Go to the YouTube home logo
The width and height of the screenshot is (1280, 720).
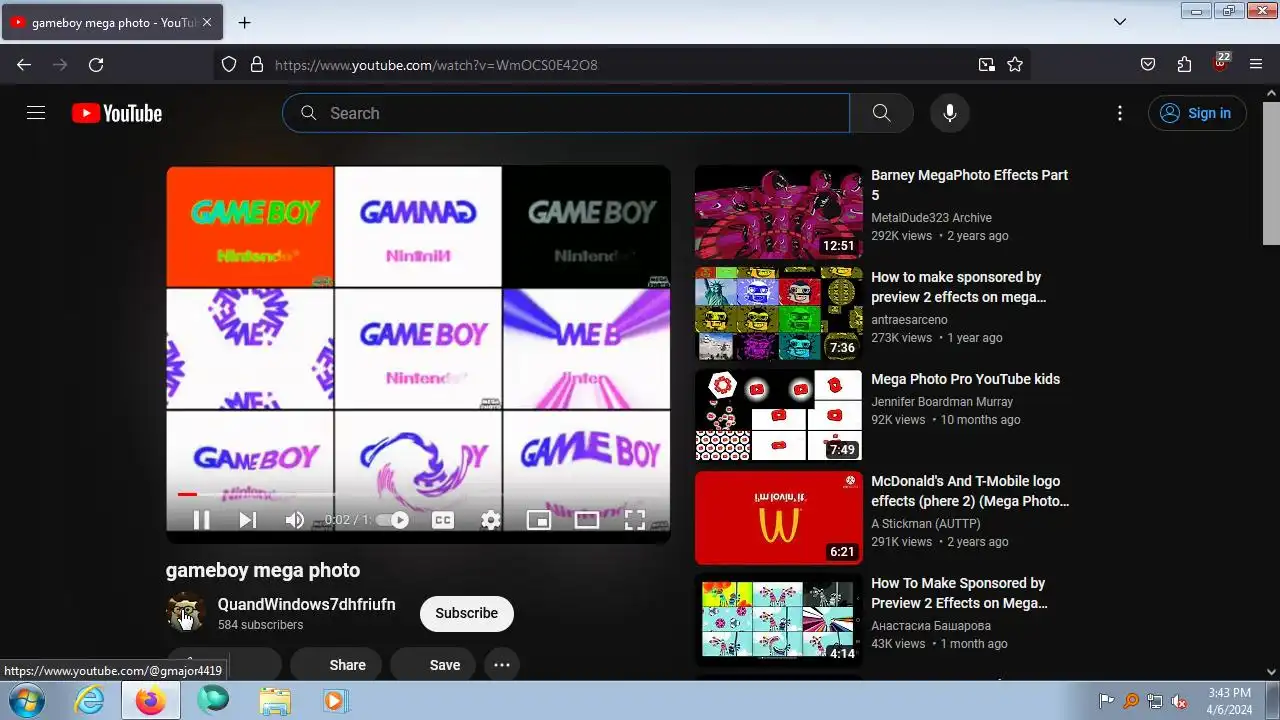(117, 113)
